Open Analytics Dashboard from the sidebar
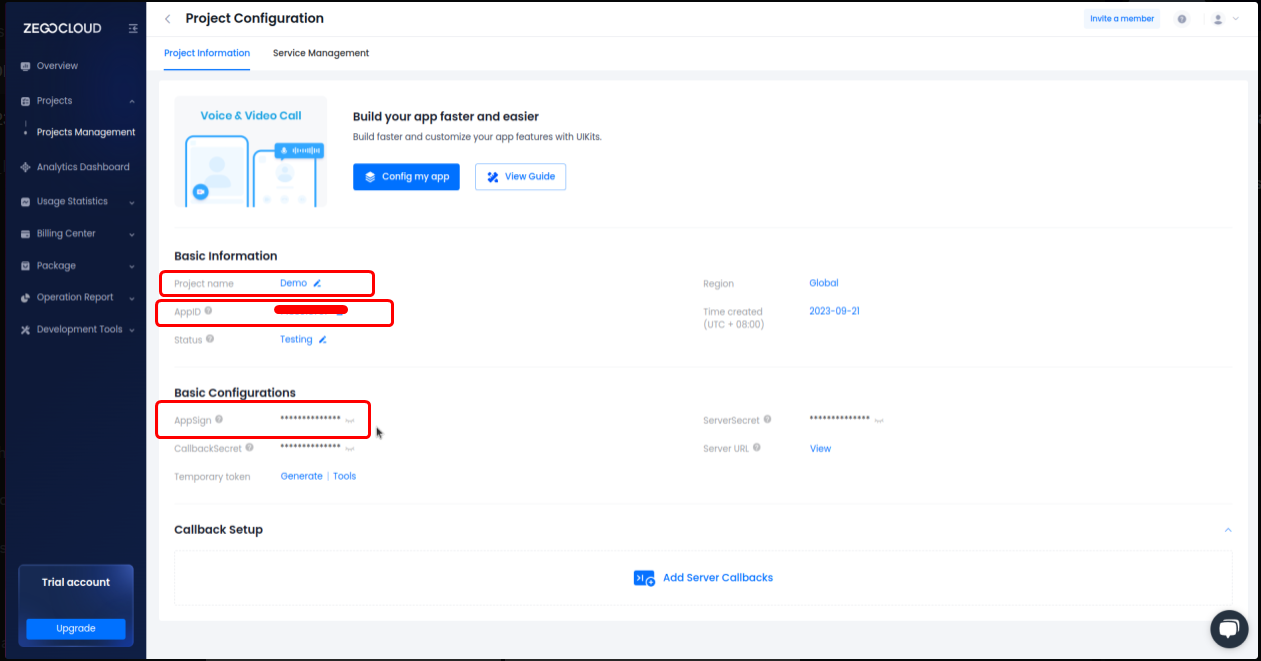 tap(82, 167)
